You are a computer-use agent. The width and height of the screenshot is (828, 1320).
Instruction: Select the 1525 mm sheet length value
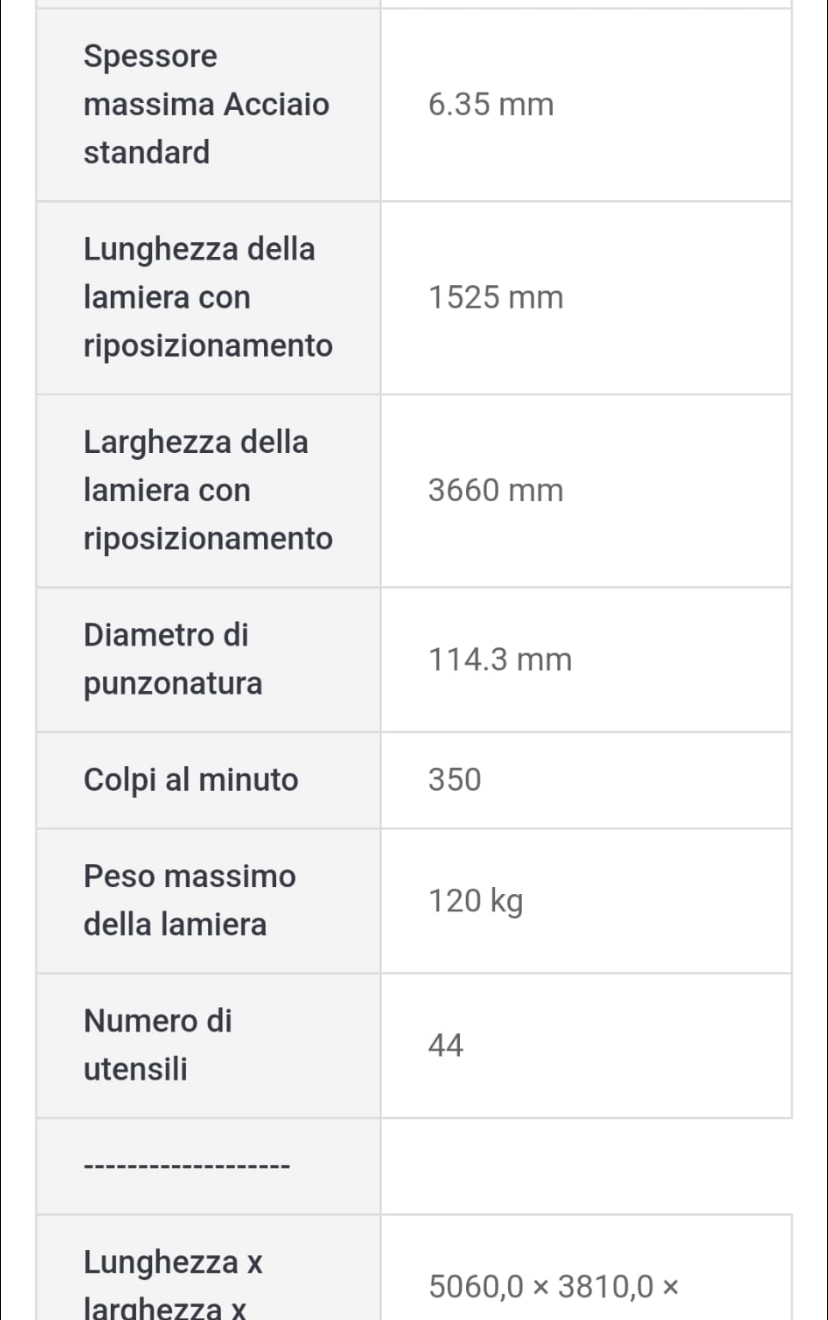click(496, 298)
